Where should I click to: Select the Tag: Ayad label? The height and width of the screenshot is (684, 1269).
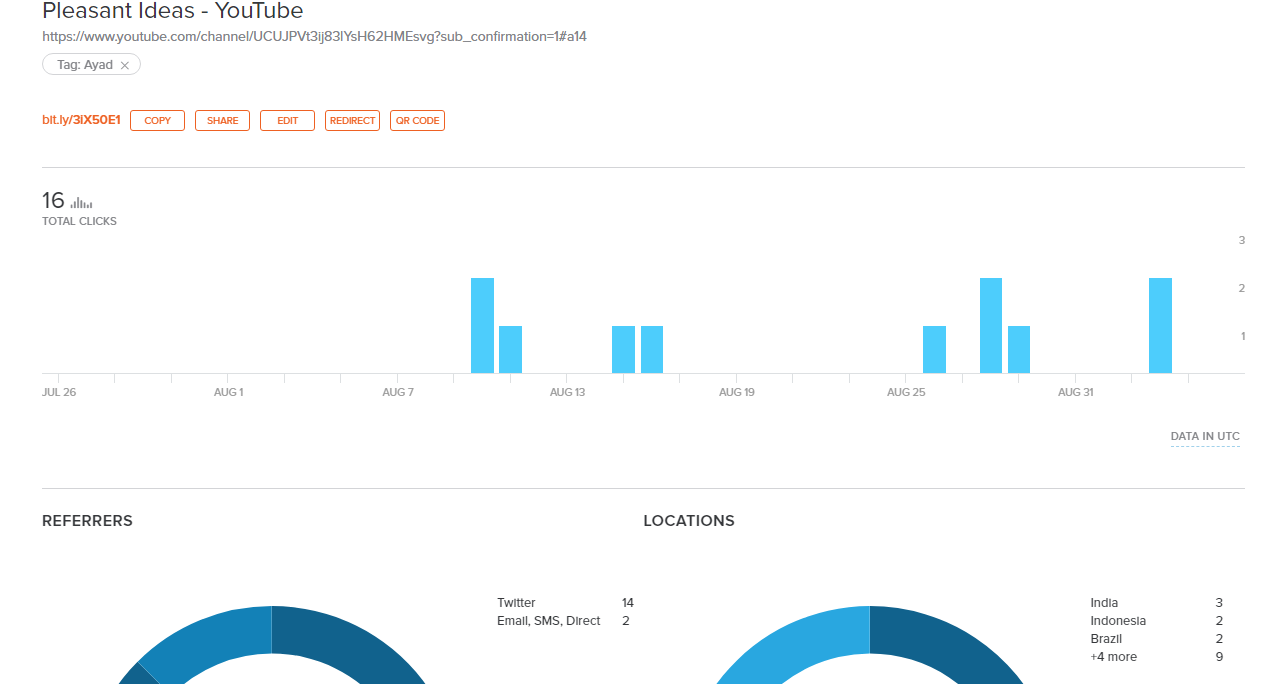(85, 65)
